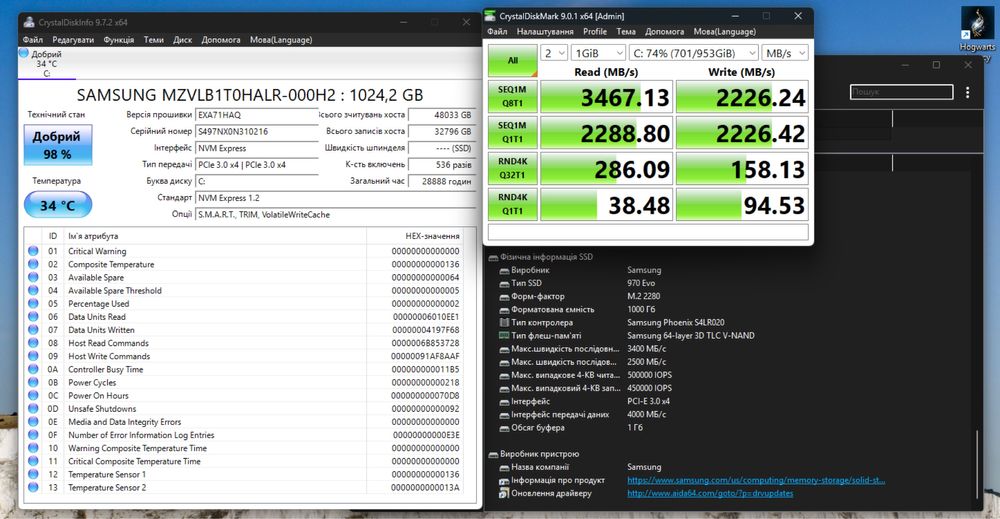This screenshot has height=519, width=1000.
Task: Open Файл menu in CrystalDiskInfo
Action: pyautogui.click(x=33, y=40)
